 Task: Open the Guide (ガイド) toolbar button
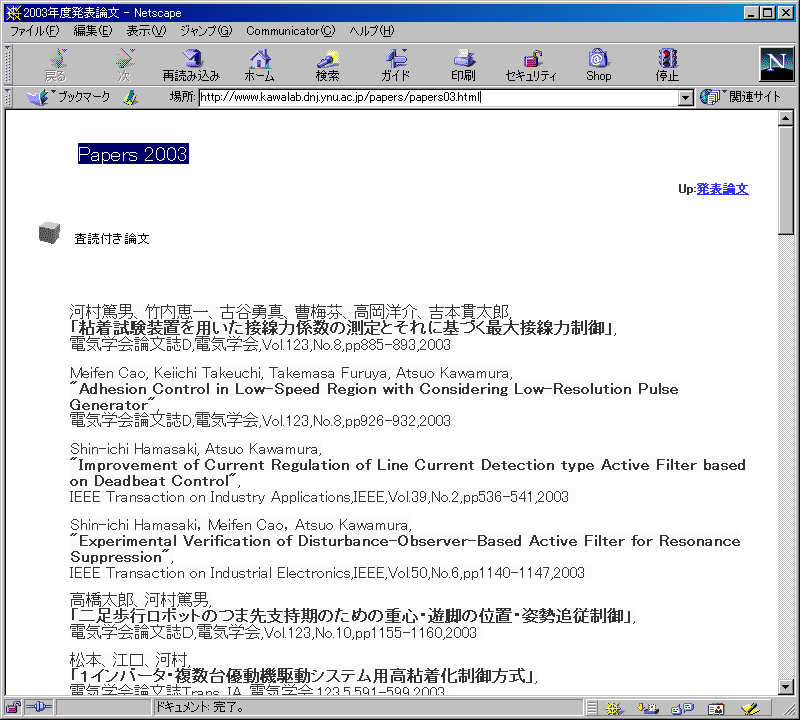point(395,65)
